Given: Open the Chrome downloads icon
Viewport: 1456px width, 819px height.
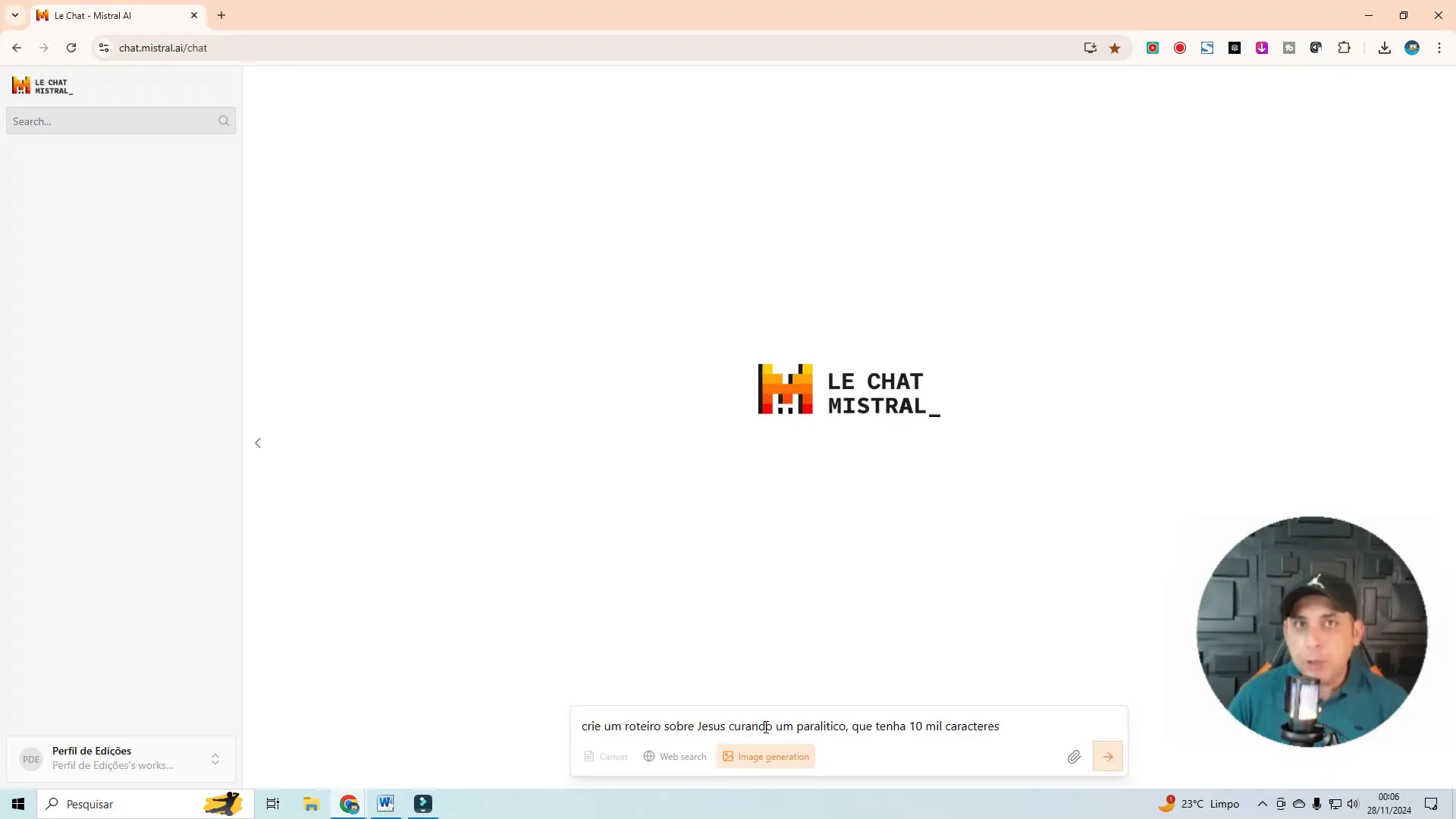Looking at the screenshot, I should point(1385,48).
